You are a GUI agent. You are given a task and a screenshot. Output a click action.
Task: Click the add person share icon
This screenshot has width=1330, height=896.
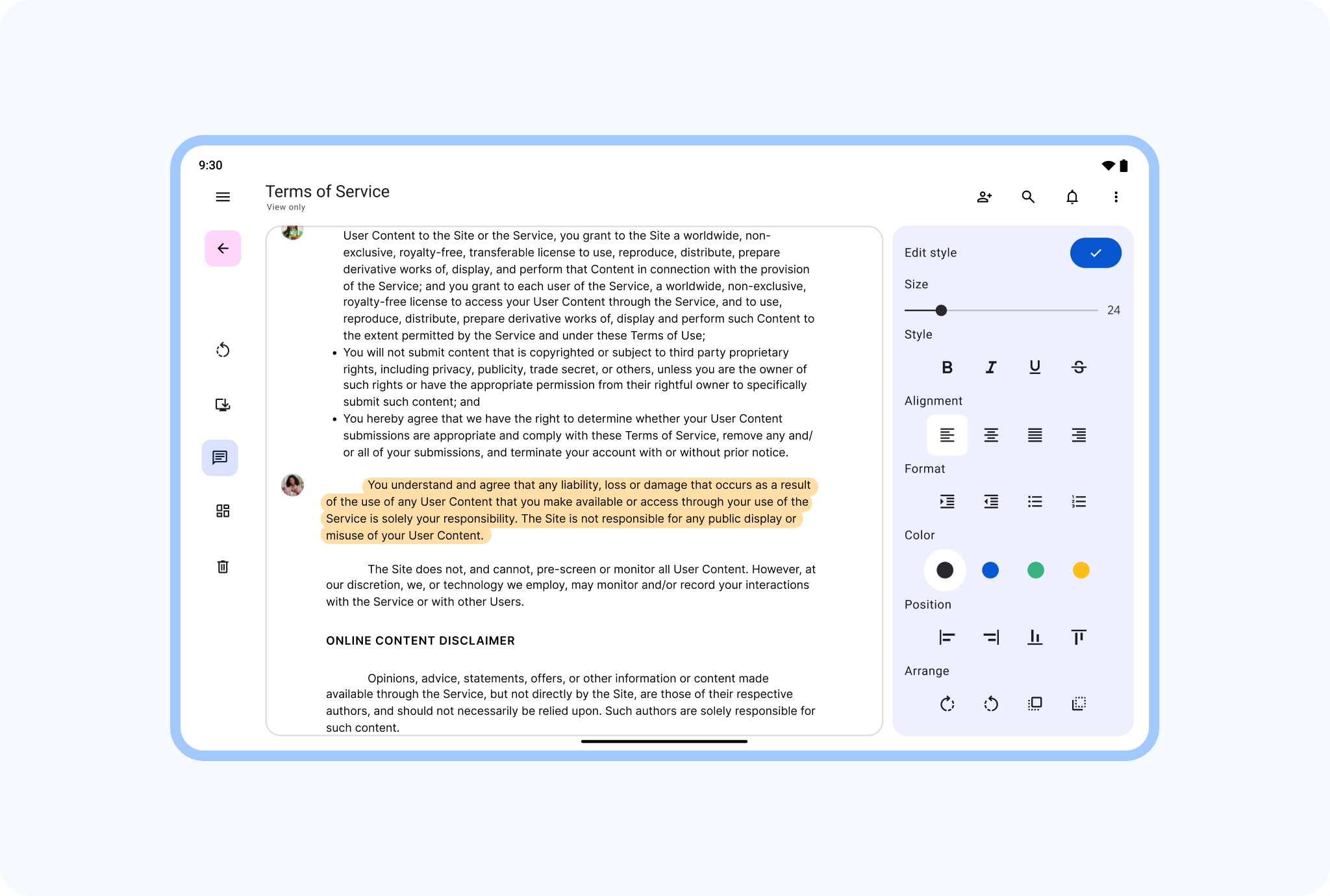(985, 197)
